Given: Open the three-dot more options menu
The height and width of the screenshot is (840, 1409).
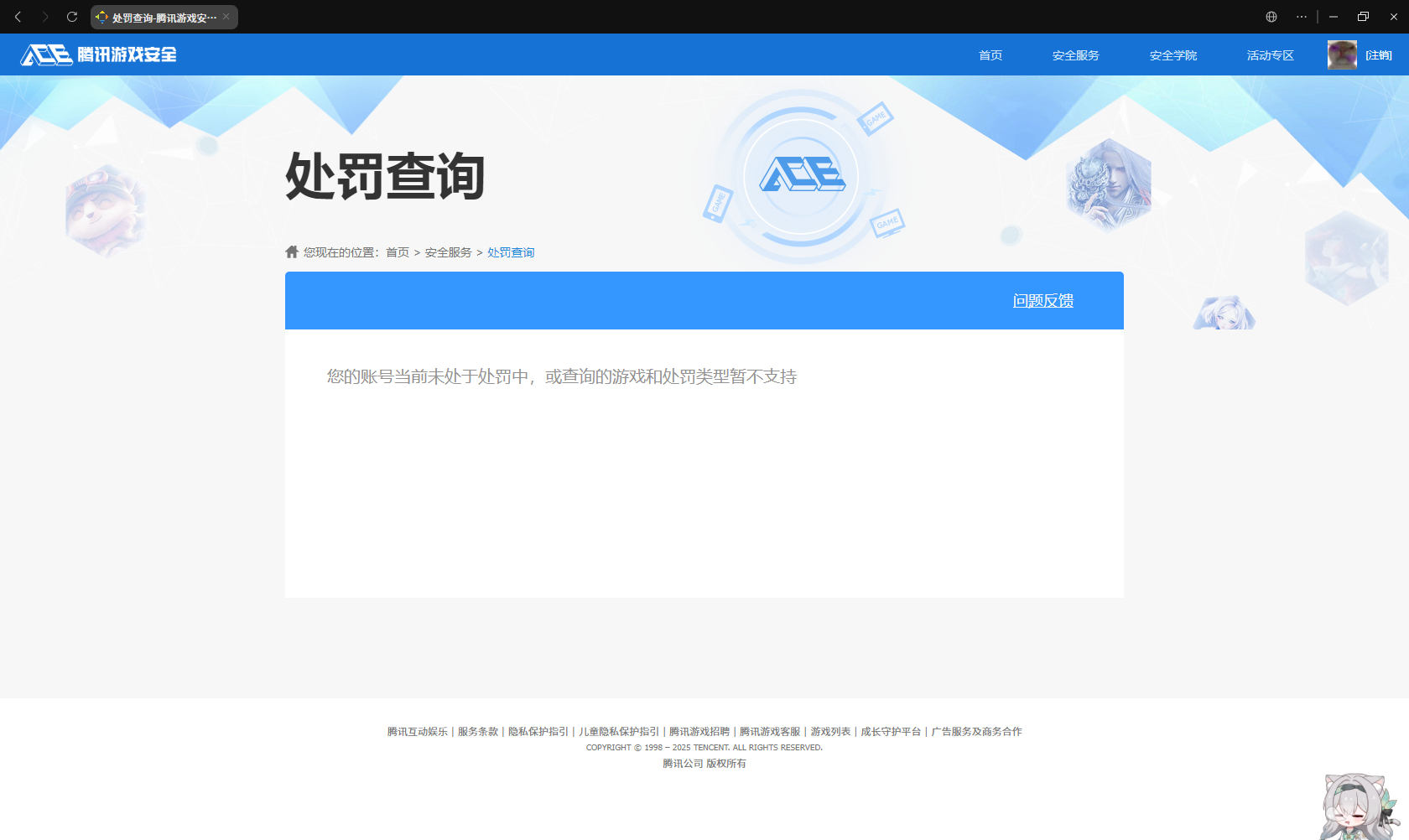Looking at the screenshot, I should tap(1302, 17).
